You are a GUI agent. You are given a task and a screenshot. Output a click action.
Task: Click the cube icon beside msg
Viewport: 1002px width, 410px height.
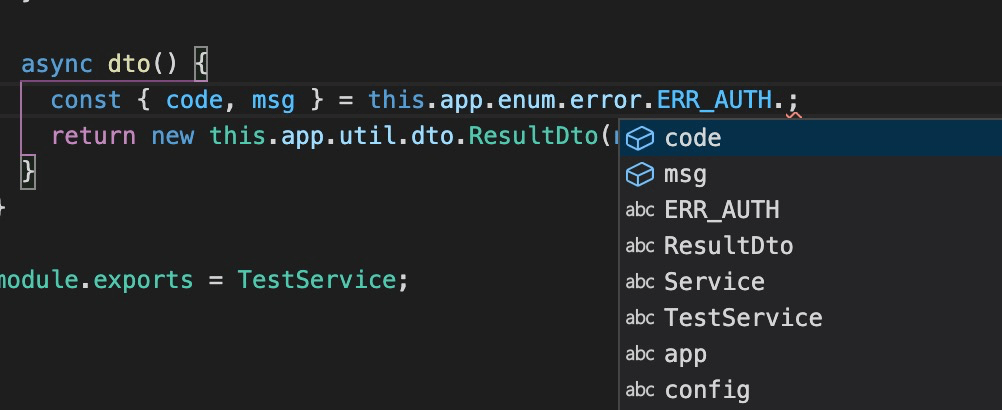tap(640, 174)
